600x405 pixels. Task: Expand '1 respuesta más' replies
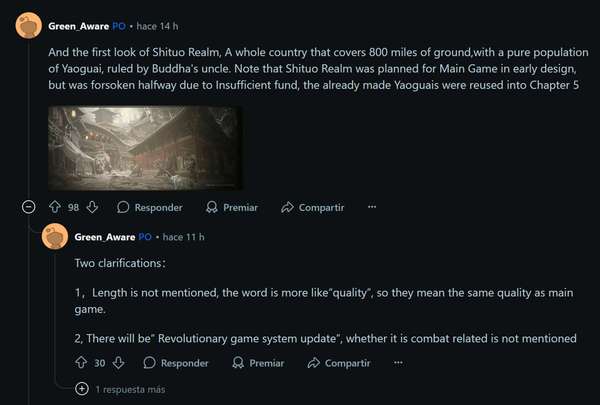coord(82,388)
